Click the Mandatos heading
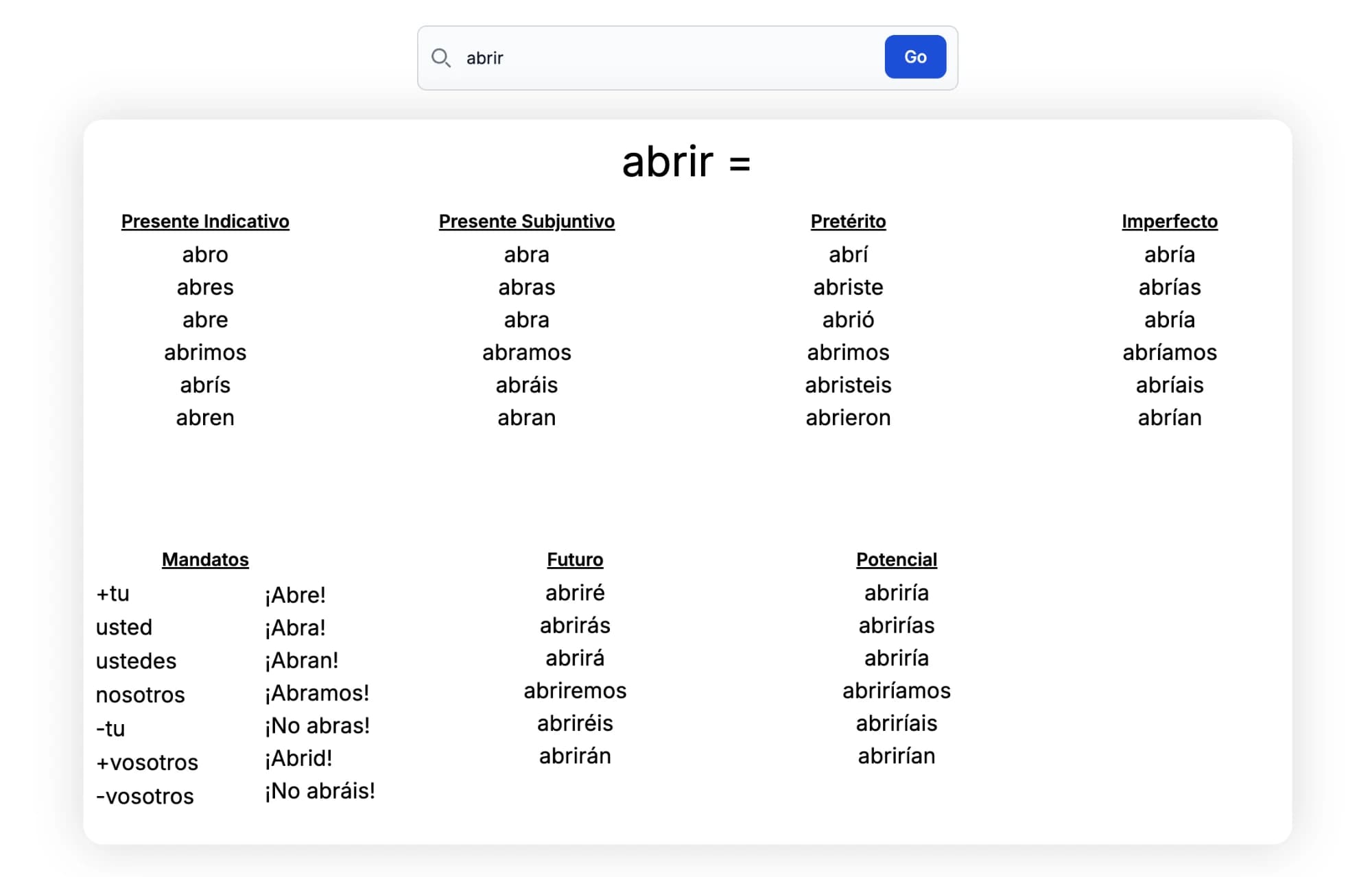This screenshot has height=877, width=1372. point(205,560)
